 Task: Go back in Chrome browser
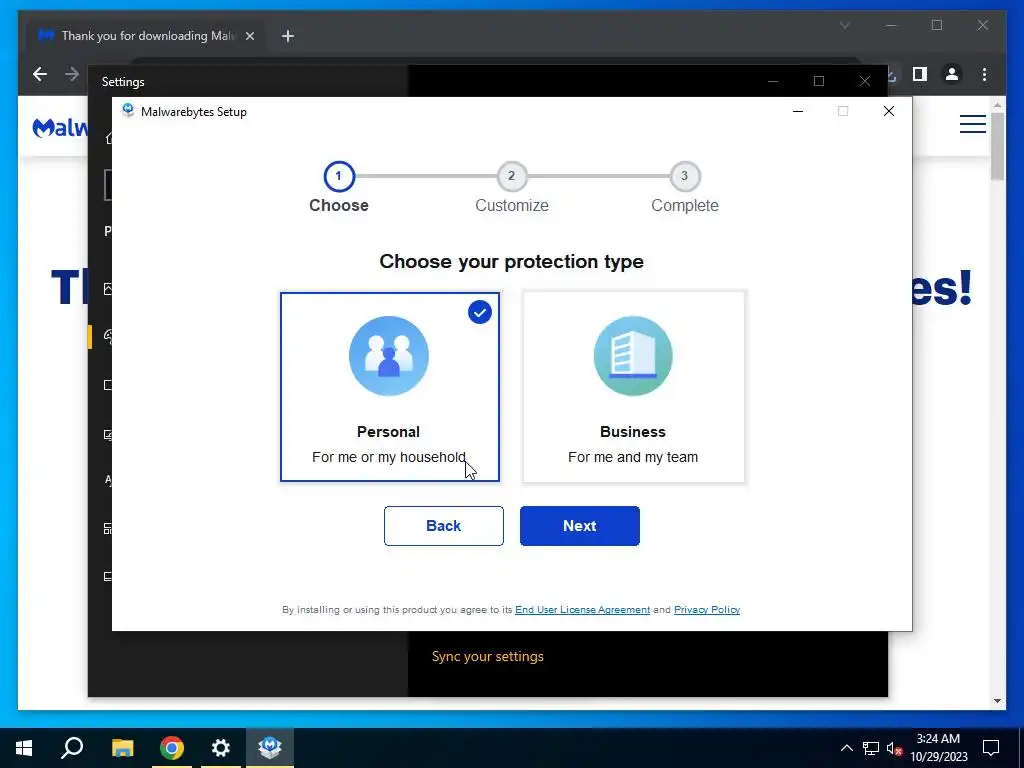pos(40,74)
